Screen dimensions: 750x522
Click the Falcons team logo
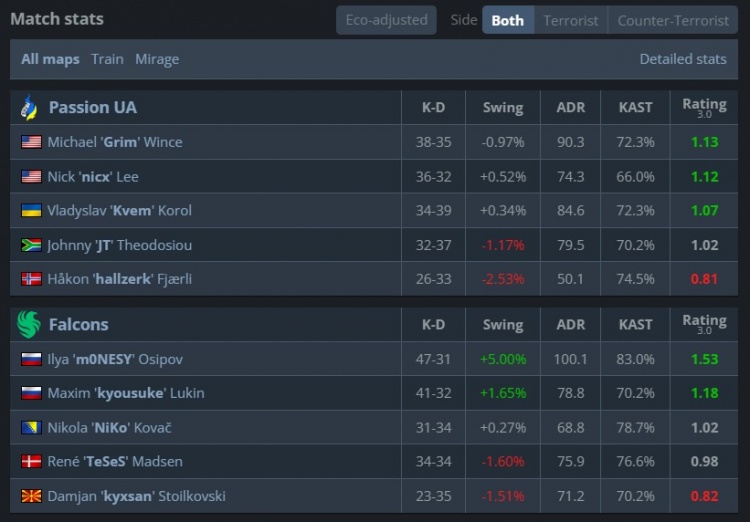pyautogui.click(x=30, y=324)
